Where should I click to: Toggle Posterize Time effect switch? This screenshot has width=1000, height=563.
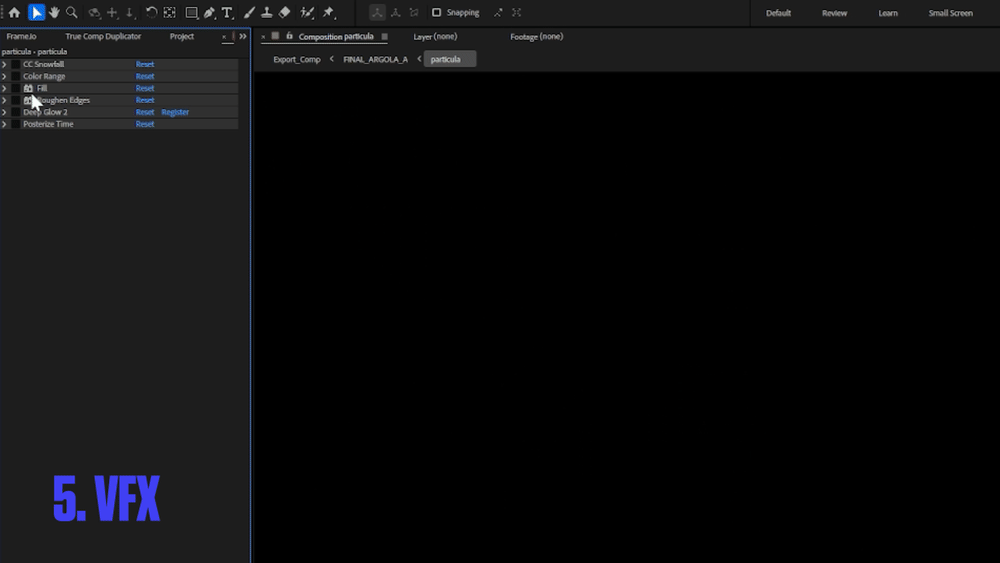15,124
